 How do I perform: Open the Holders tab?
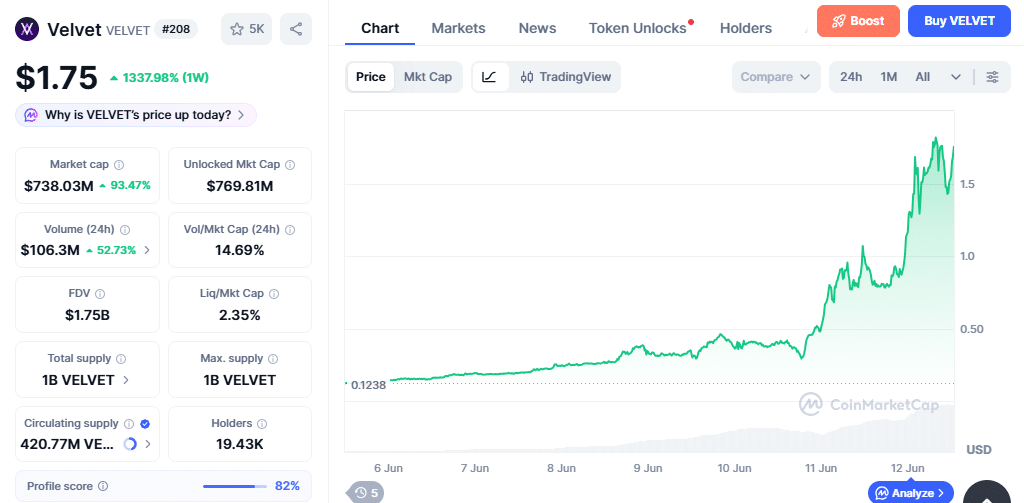pos(746,28)
